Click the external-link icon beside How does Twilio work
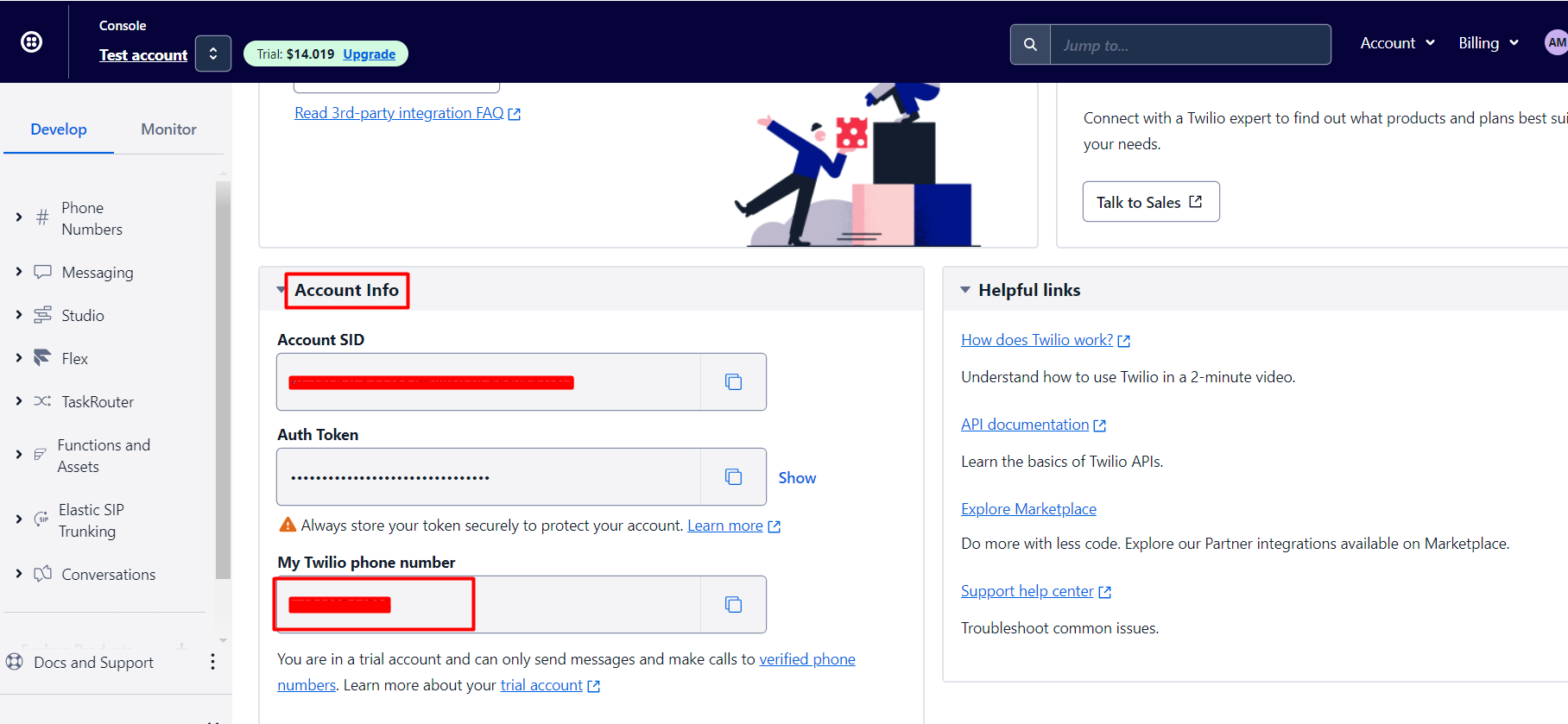 point(1124,341)
